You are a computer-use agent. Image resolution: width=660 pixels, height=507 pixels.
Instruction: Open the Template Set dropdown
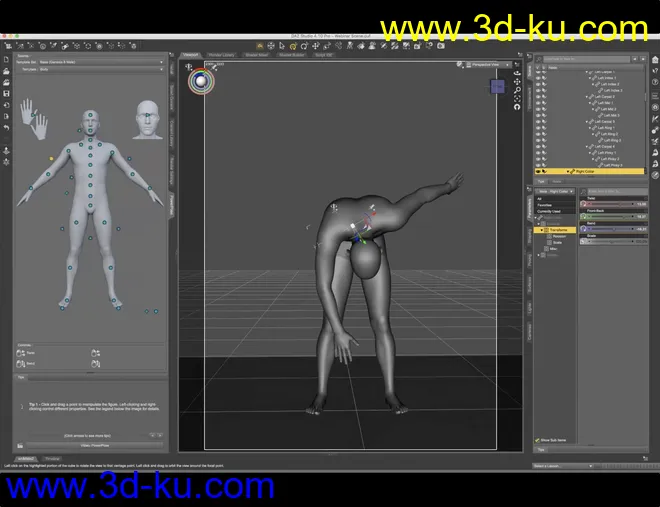[99, 62]
